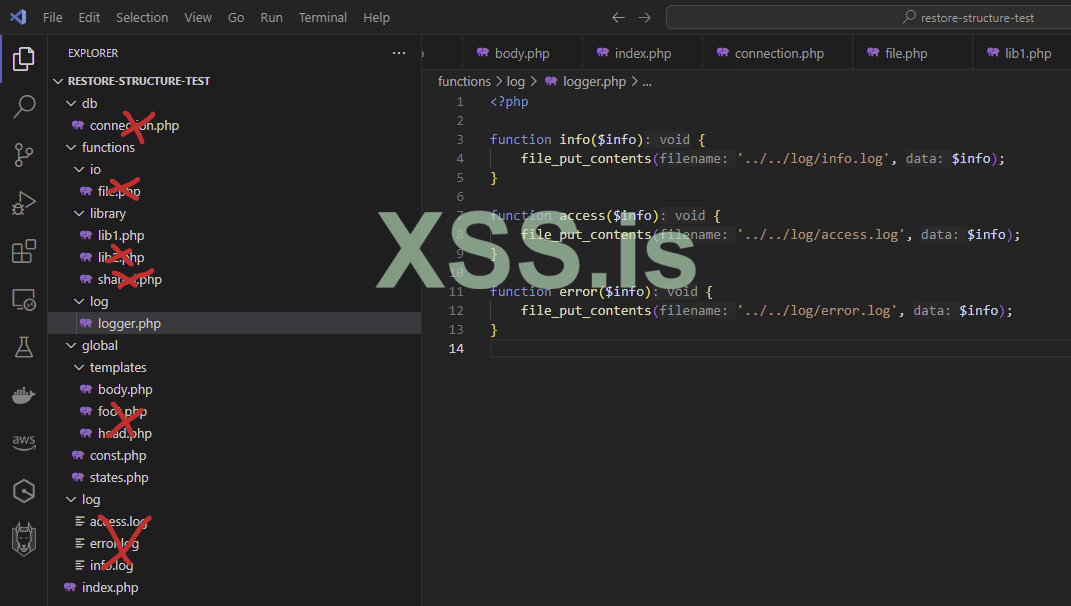Open states.php in the file tree
Screen dimensions: 1071x606
click(118, 477)
